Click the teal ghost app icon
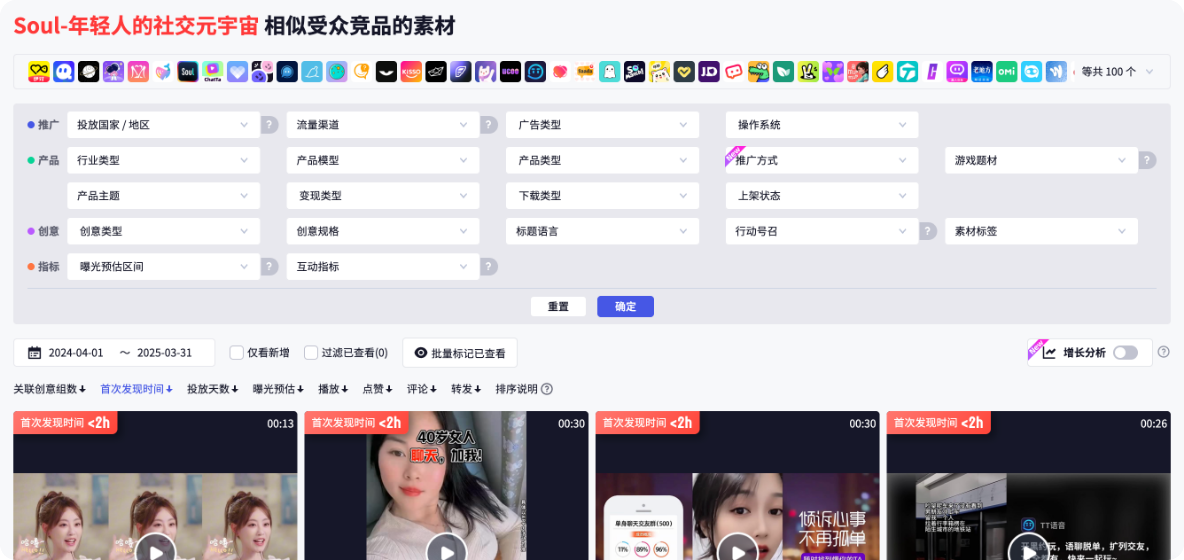Image resolution: width=1184 pixels, height=560 pixels. click(x=609, y=72)
